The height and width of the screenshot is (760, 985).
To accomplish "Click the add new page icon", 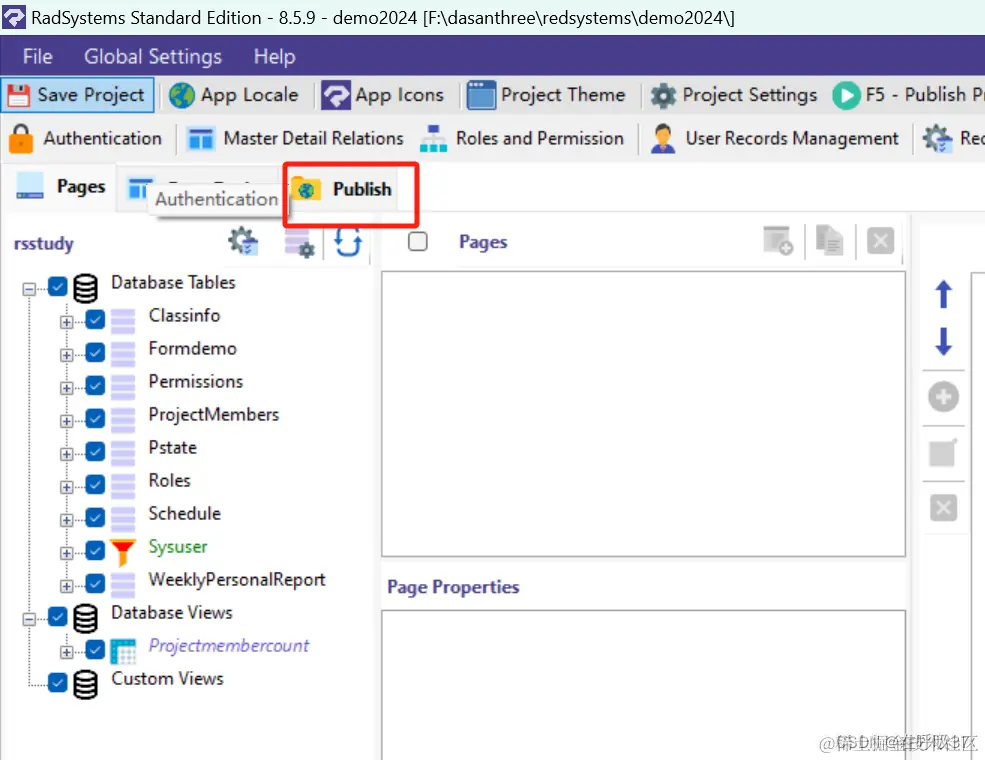I will pyautogui.click(x=778, y=241).
